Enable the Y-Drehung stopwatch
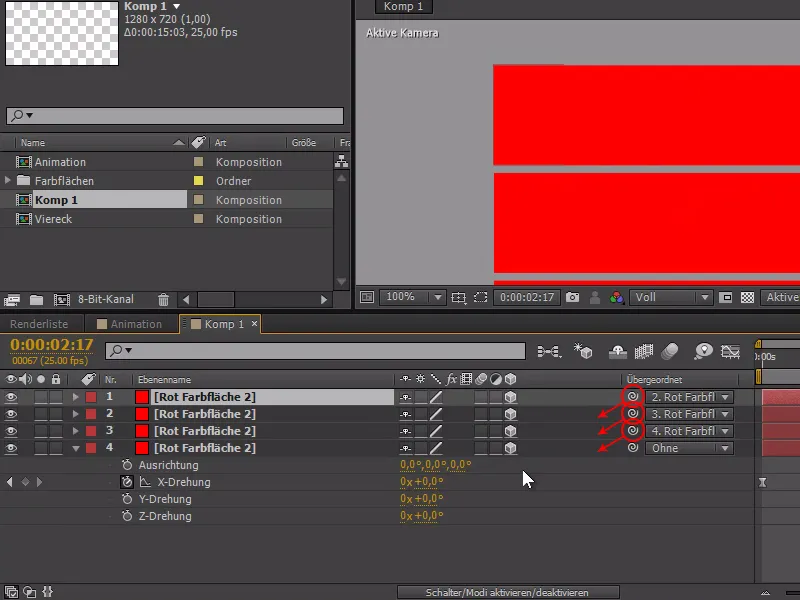The width and height of the screenshot is (800, 600). pos(127,499)
